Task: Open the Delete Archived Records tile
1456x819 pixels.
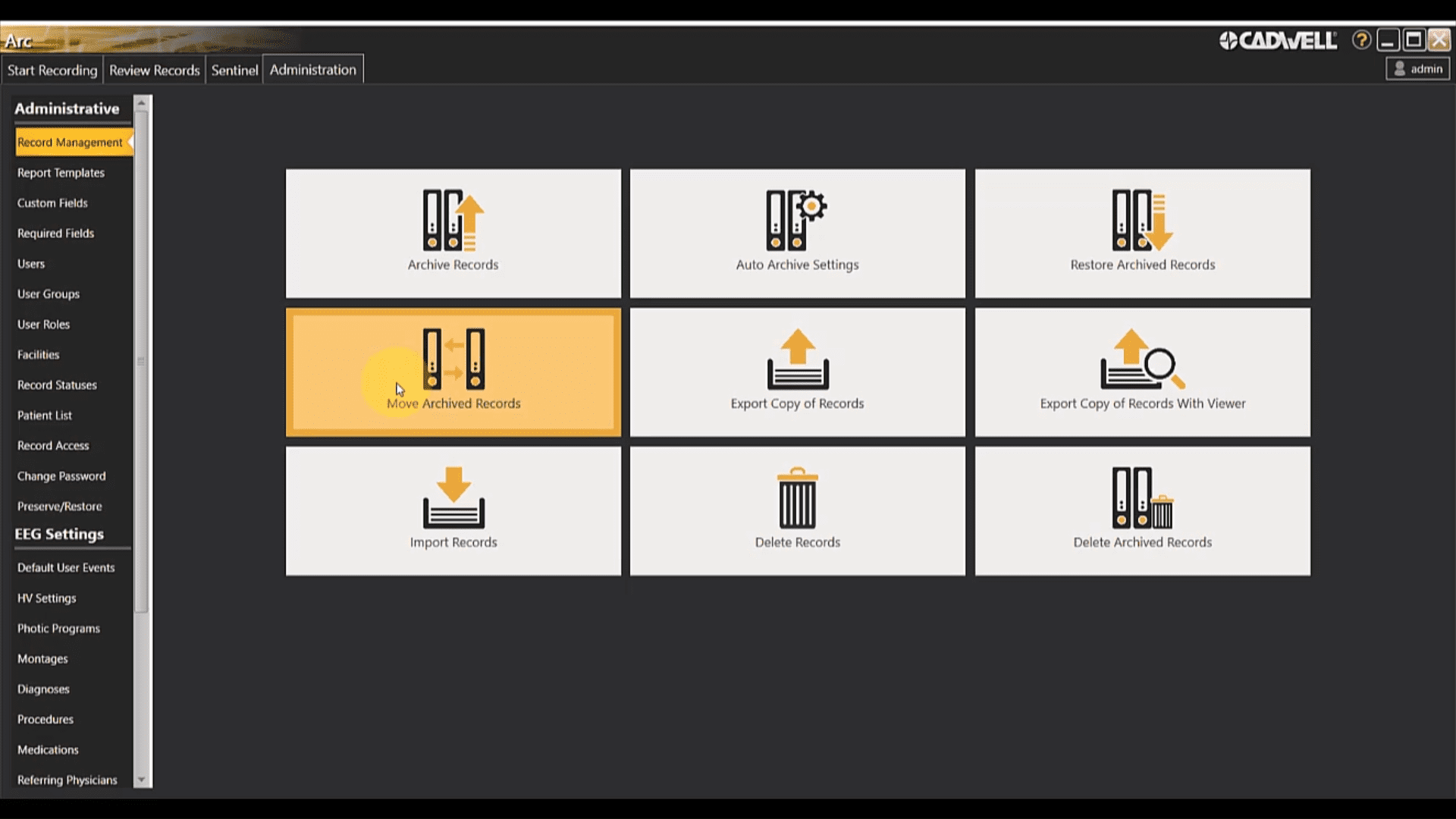Action: coord(1142,510)
